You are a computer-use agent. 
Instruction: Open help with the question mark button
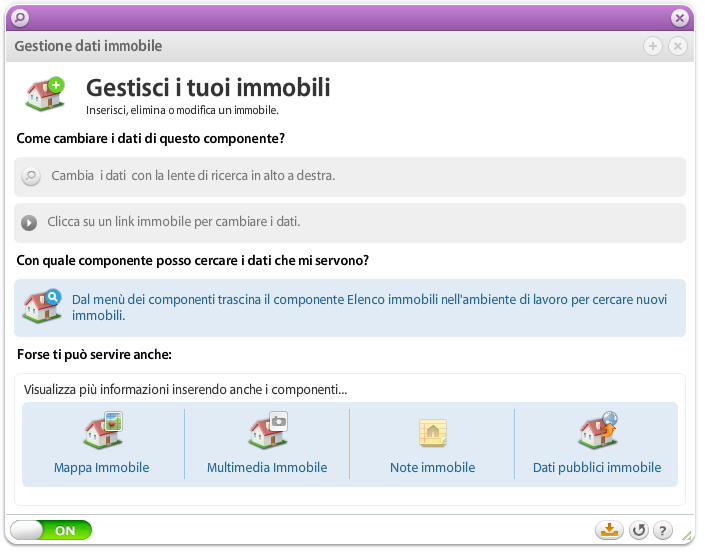coord(663,531)
